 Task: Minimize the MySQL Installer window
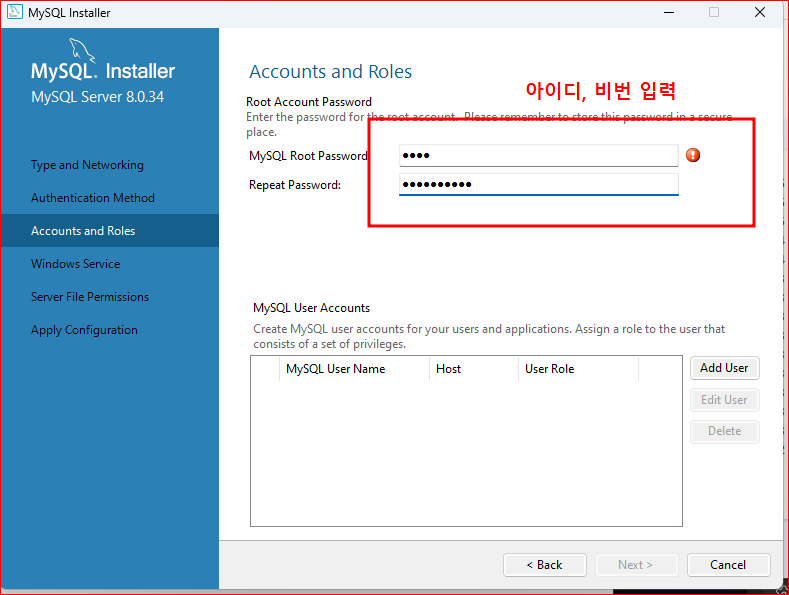point(669,12)
